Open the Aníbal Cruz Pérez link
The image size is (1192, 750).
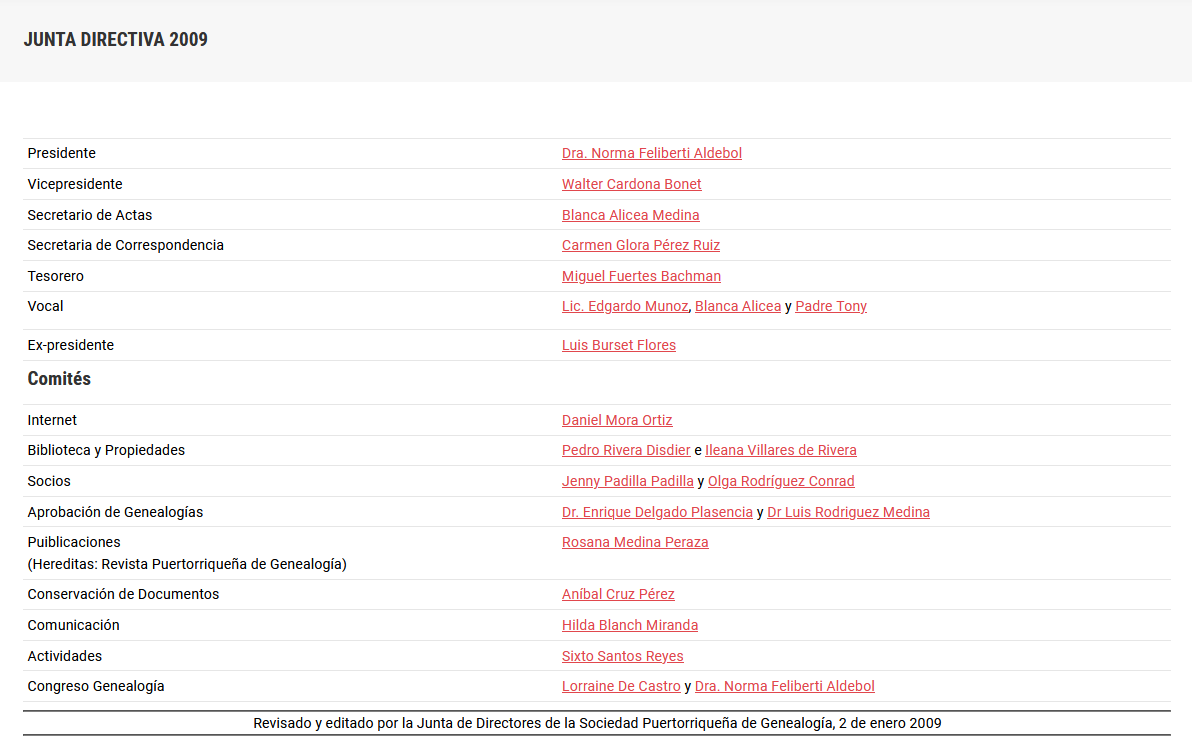coord(618,594)
